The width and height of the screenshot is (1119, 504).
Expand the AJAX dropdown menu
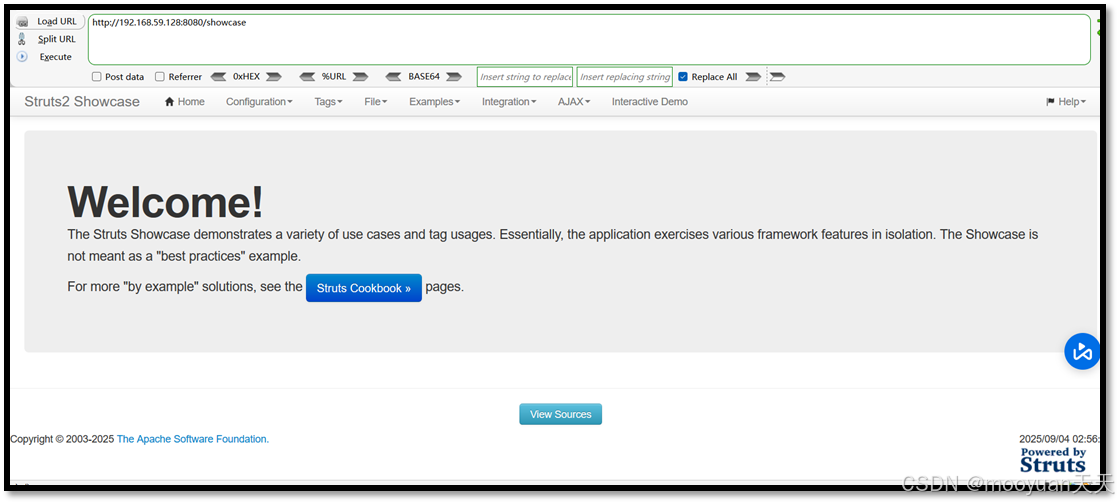574,101
